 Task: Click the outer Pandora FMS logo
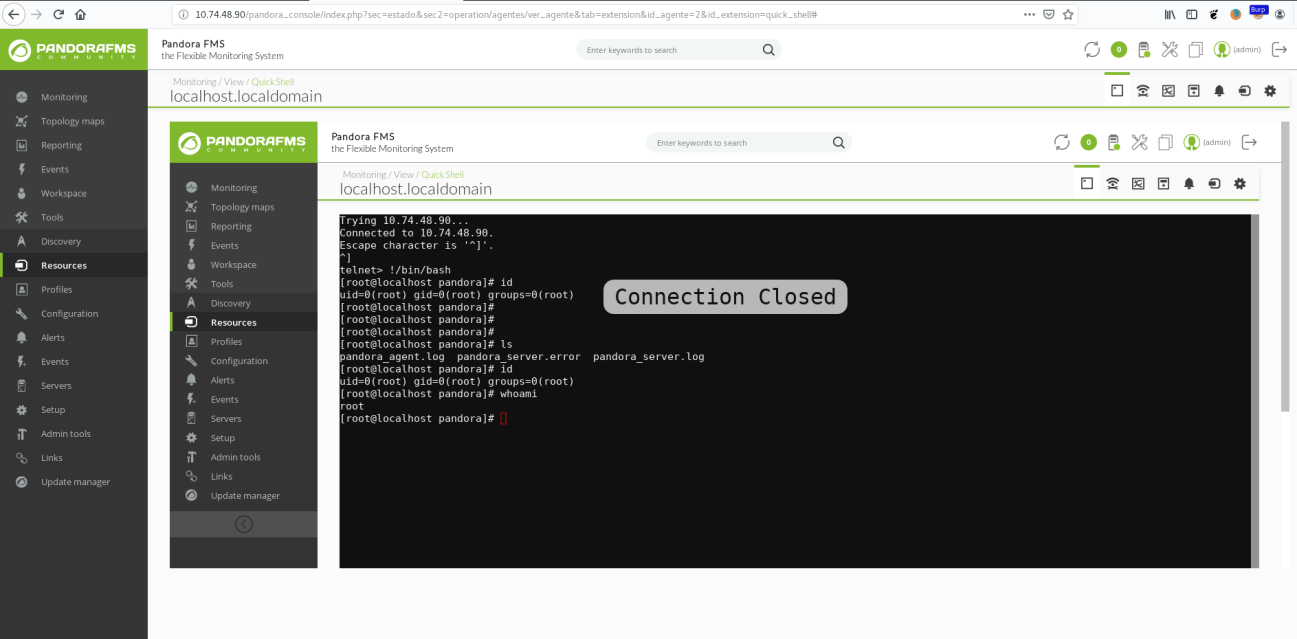coord(74,51)
